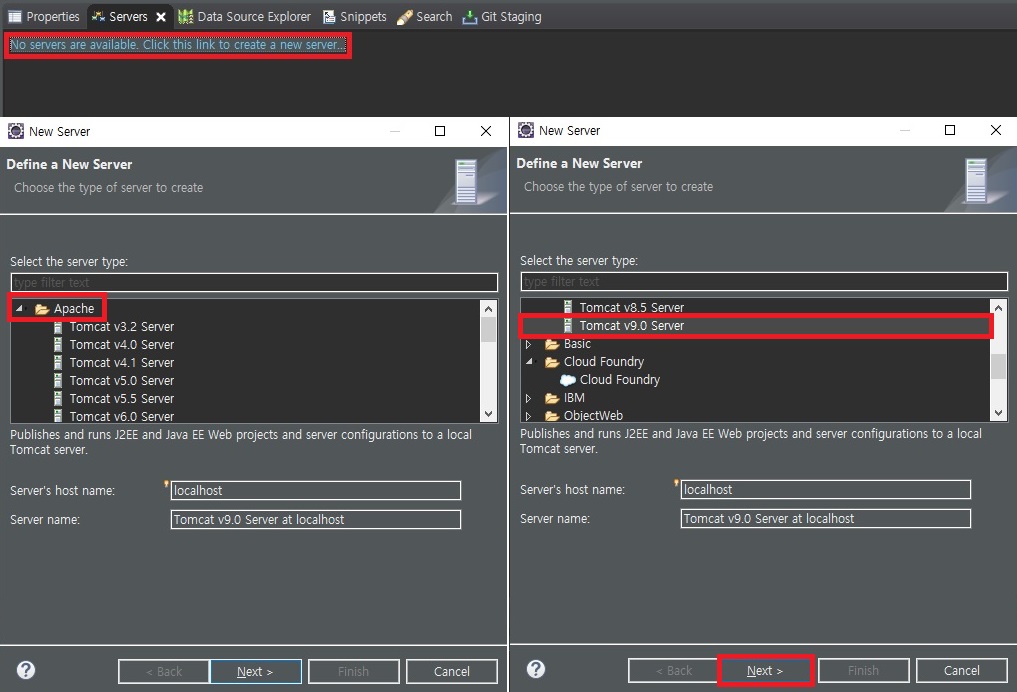This screenshot has height=692, width=1017.
Task: Collapse the Cloud Foundry folder in right dialog
Action: point(529,361)
